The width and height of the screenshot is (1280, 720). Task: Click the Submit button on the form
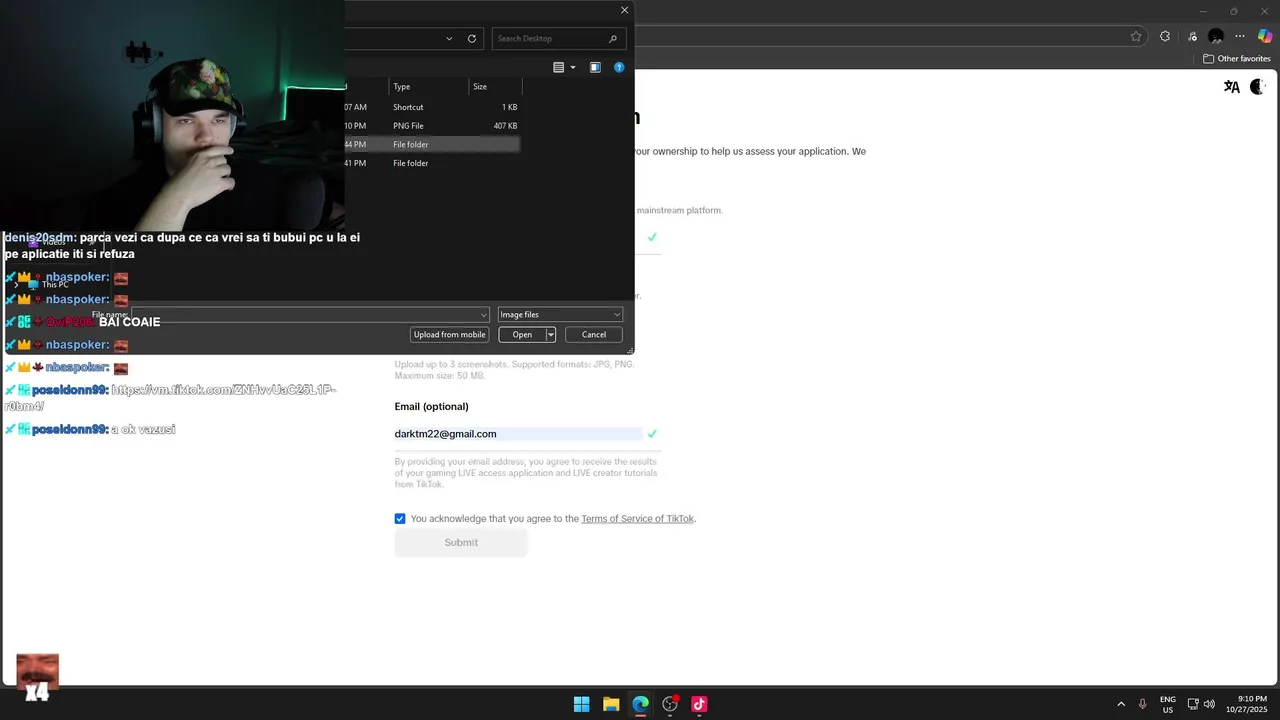(x=461, y=543)
